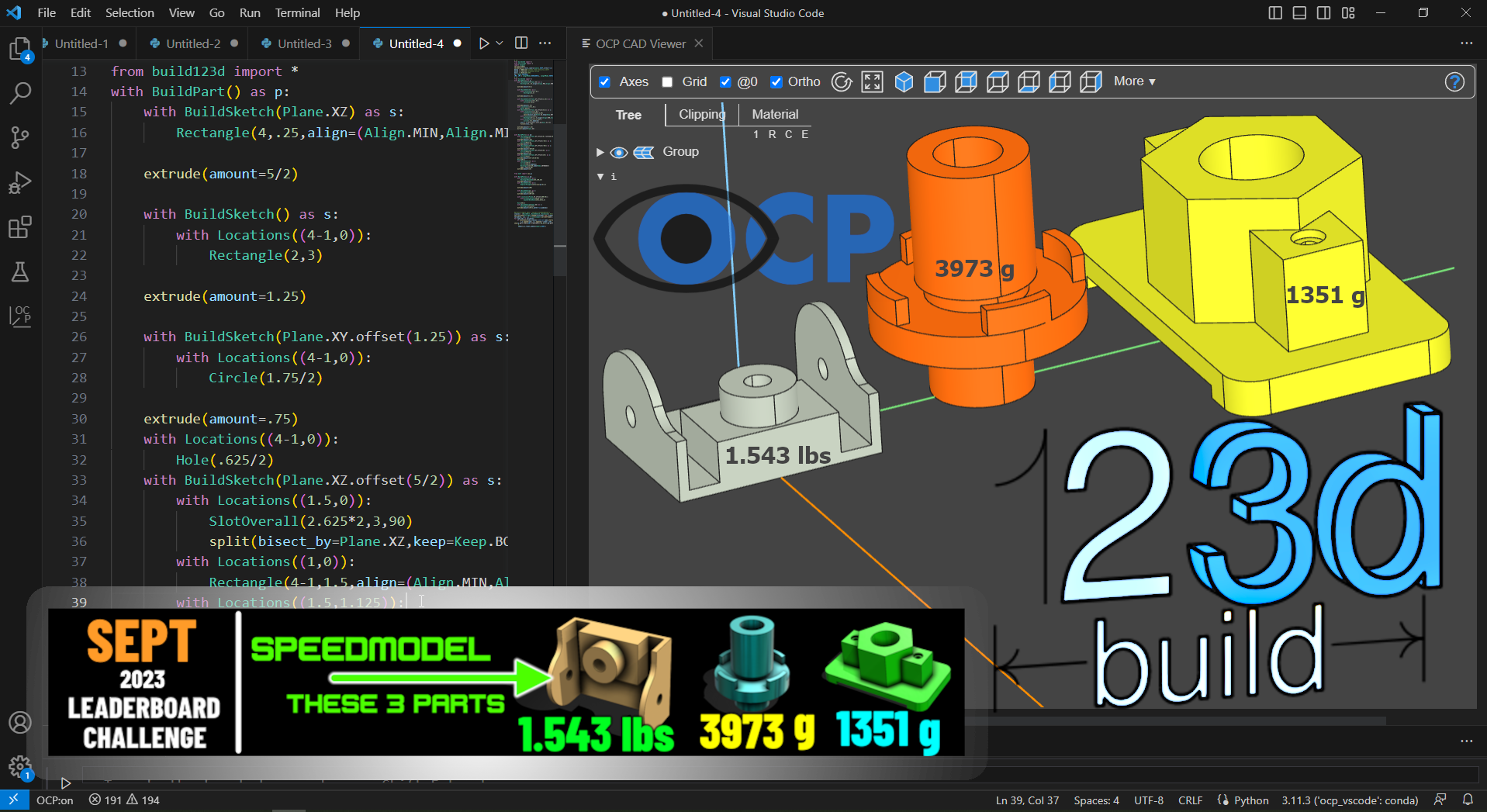Open the Selection menu
The image size is (1487, 812).
pyautogui.click(x=130, y=13)
